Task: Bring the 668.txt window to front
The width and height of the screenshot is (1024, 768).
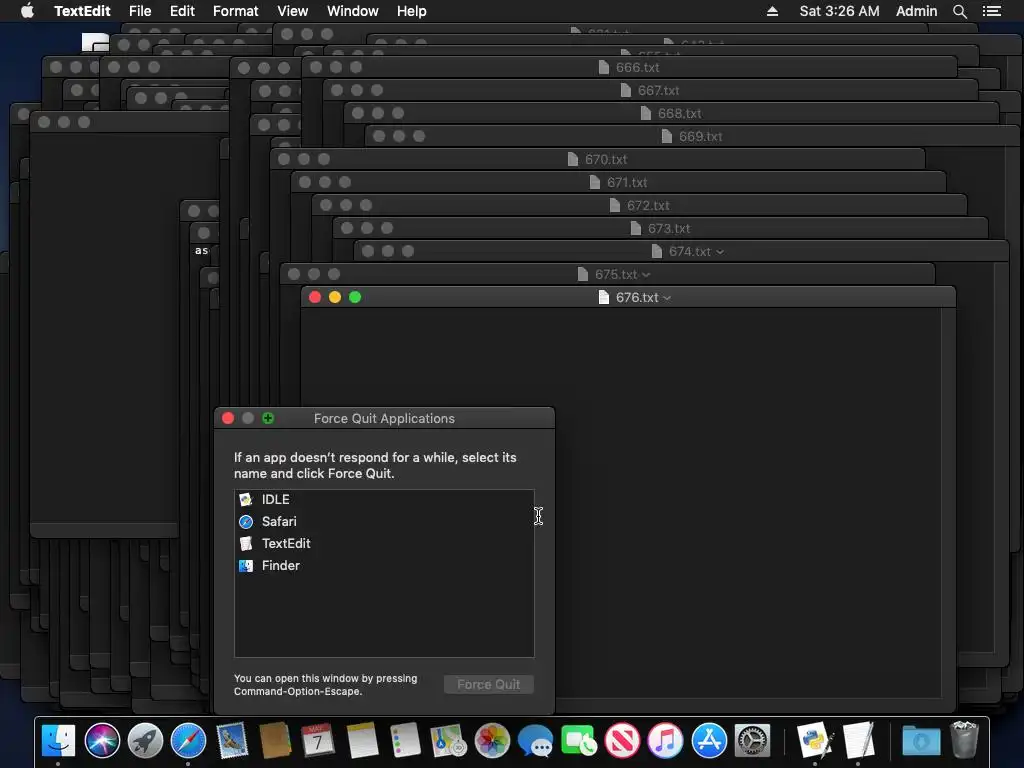Action: 671,113
